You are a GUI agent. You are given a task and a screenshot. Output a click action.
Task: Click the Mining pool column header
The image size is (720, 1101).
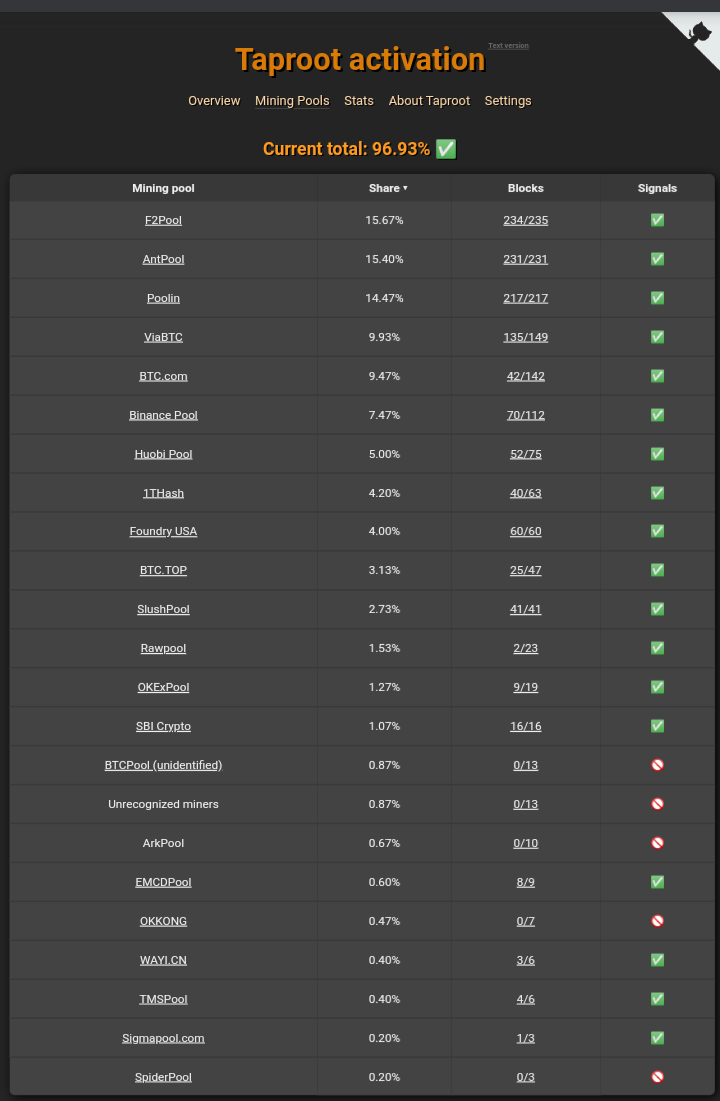click(x=164, y=188)
